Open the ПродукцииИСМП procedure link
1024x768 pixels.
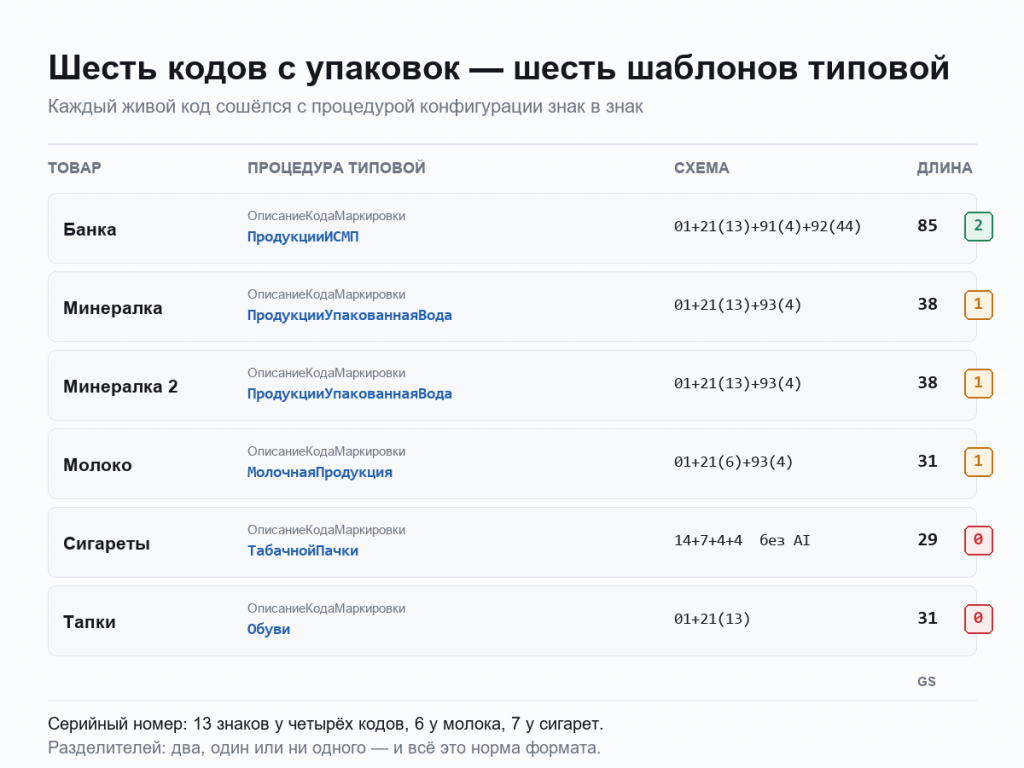click(x=302, y=236)
